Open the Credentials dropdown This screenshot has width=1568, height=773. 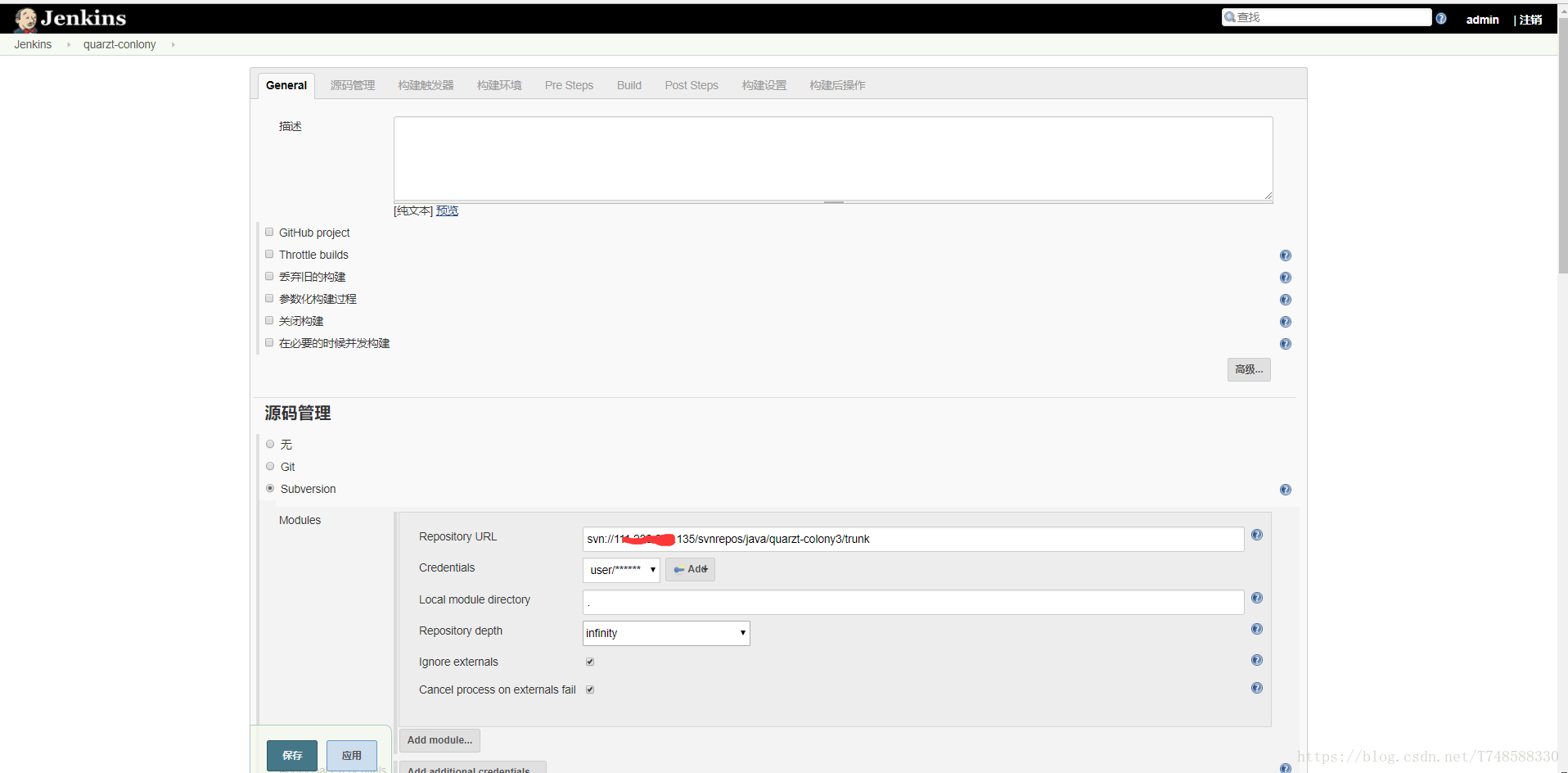[621, 570]
